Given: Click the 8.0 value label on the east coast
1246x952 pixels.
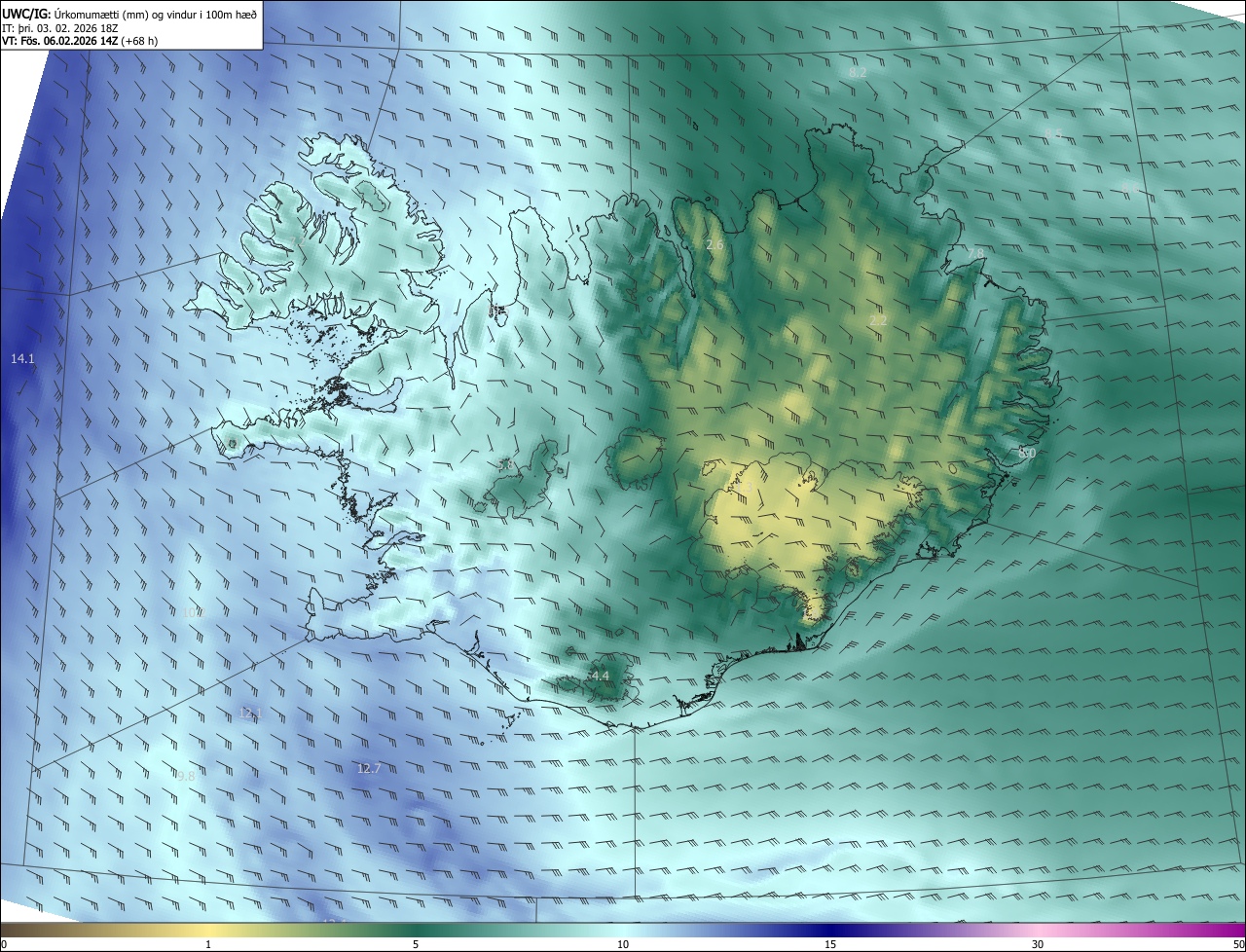Looking at the screenshot, I should (1027, 453).
